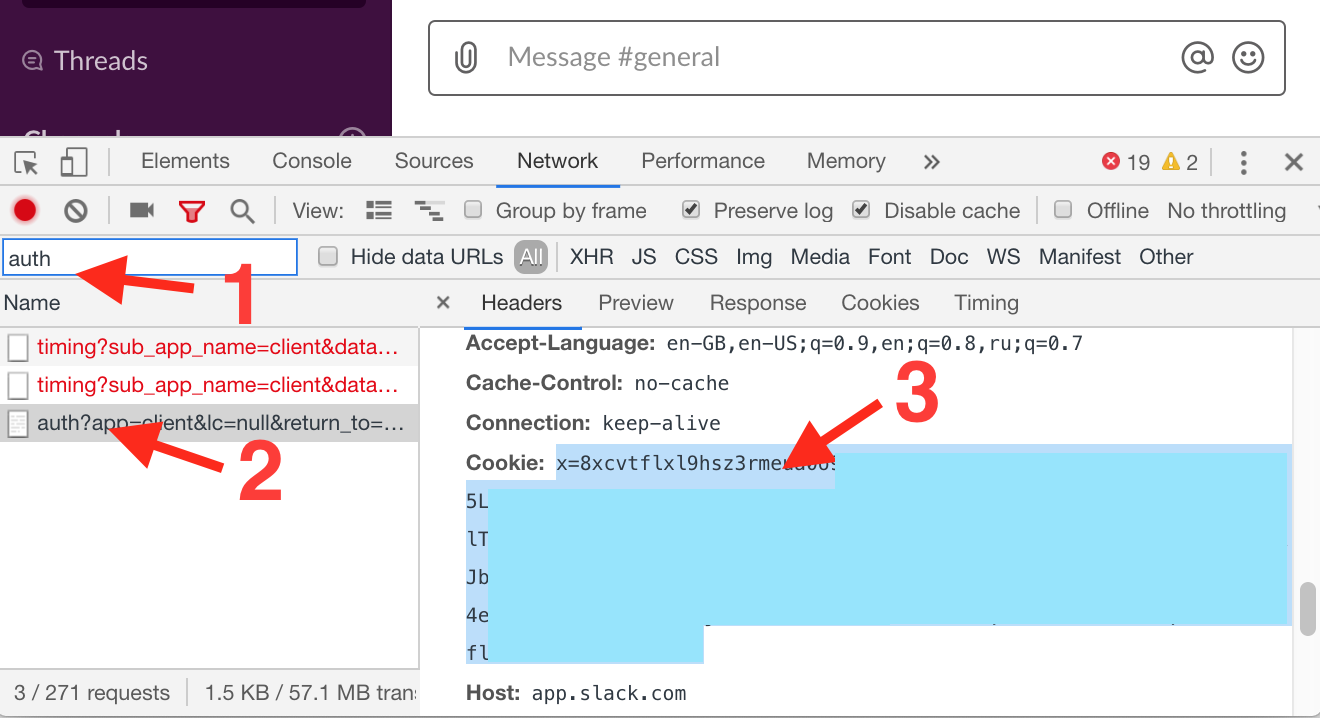Viewport: 1320px width, 718px height.
Task: Click the Connection: keep-alive header line
Action: pos(593,423)
